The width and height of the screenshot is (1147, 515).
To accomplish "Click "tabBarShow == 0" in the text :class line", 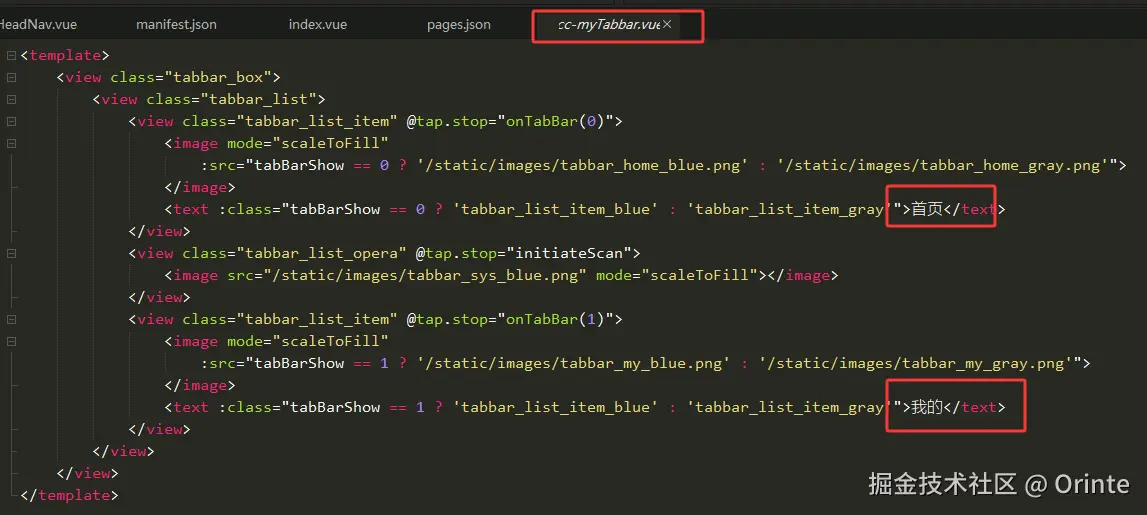I will click(x=358, y=209).
